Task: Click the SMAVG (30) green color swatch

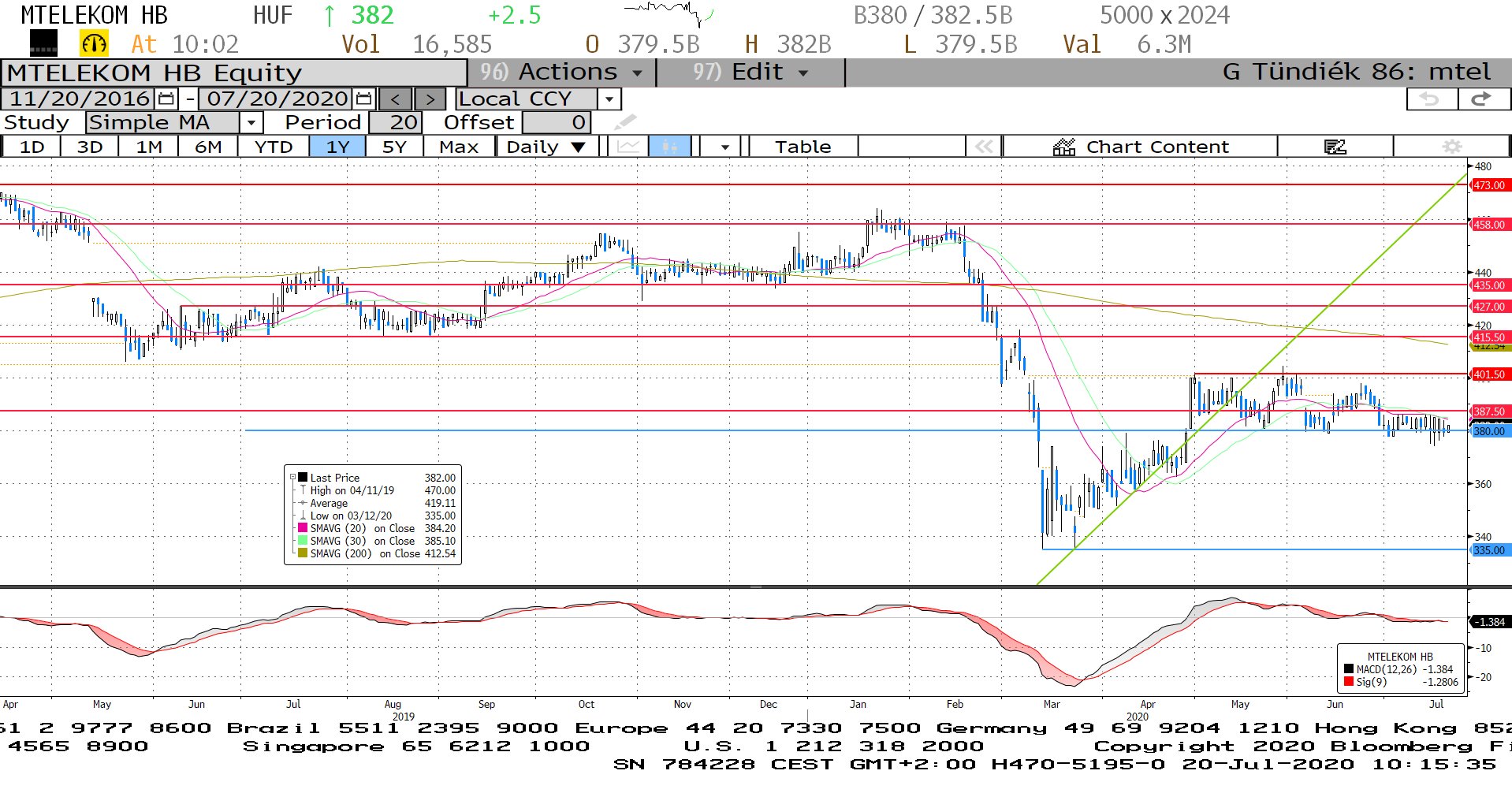Action: pos(303,541)
